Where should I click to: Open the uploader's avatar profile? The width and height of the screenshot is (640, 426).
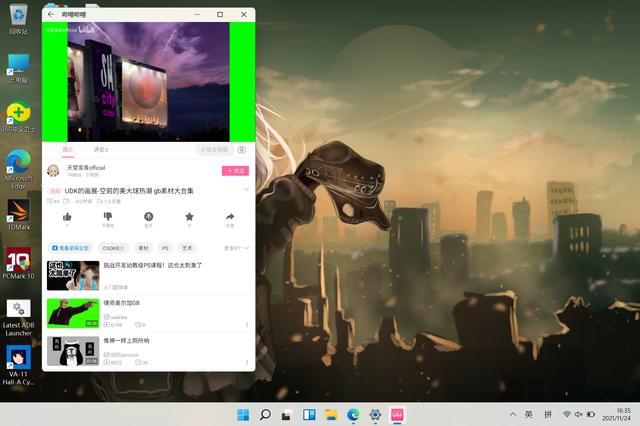pos(53,171)
